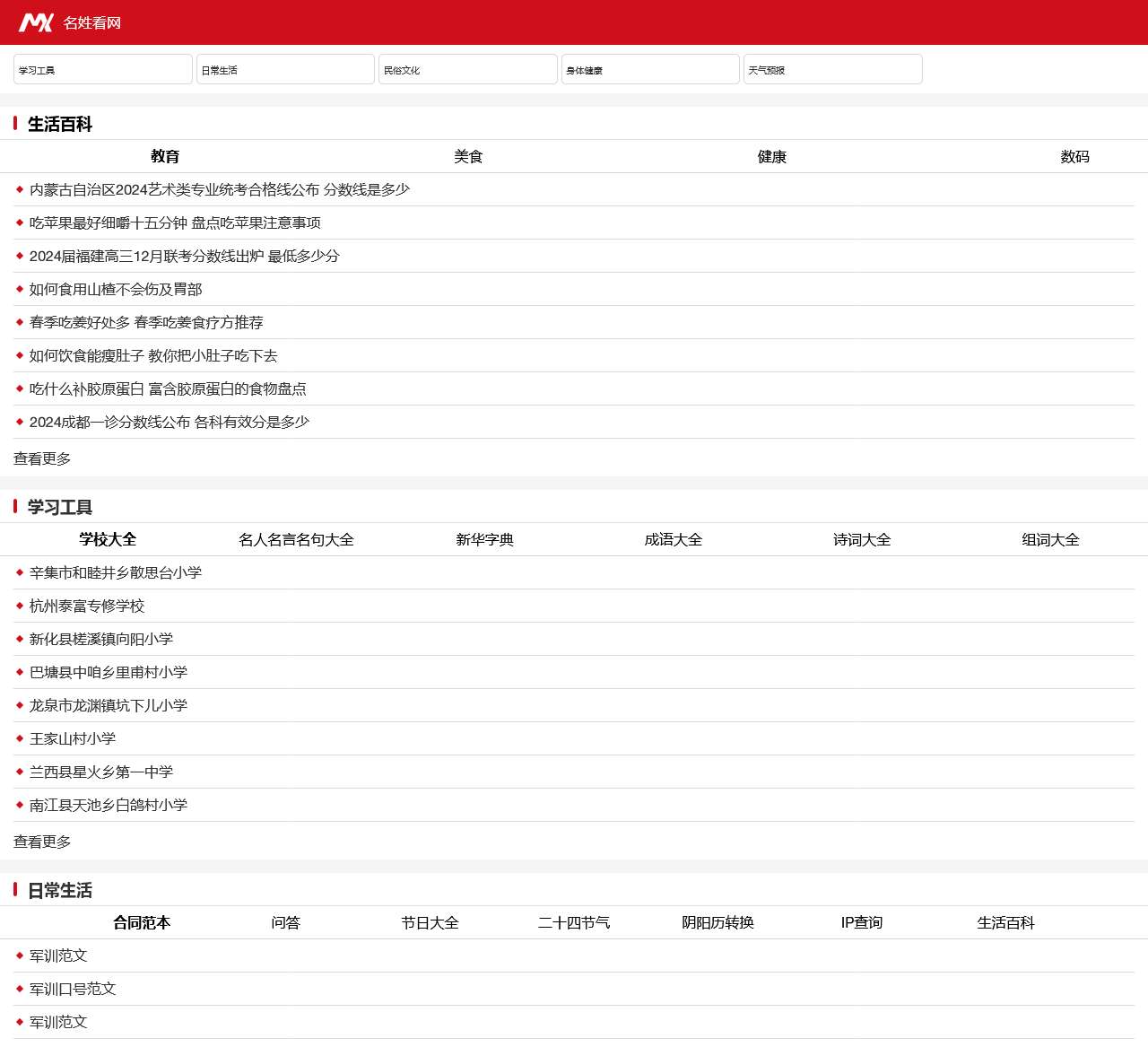
Task: Select the 新华字典 tab
Action: point(484,539)
